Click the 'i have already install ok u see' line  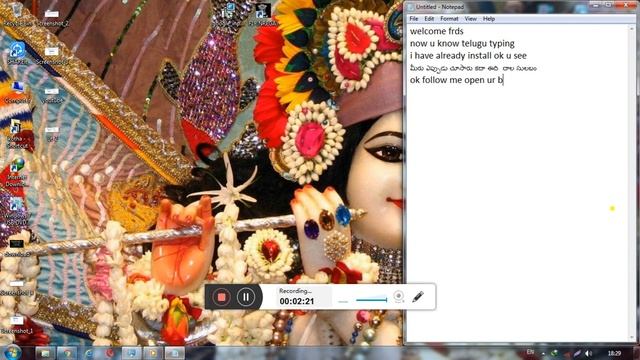coord(468,56)
